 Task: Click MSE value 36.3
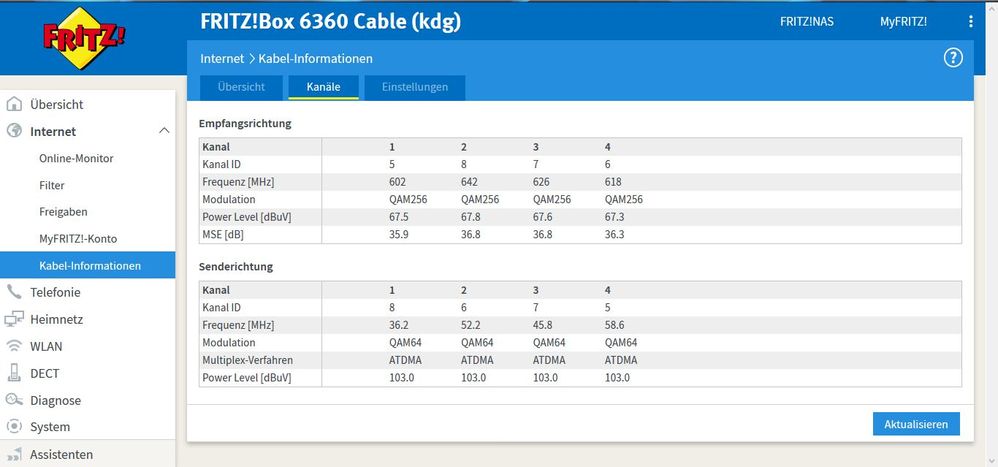coord(614,235)
